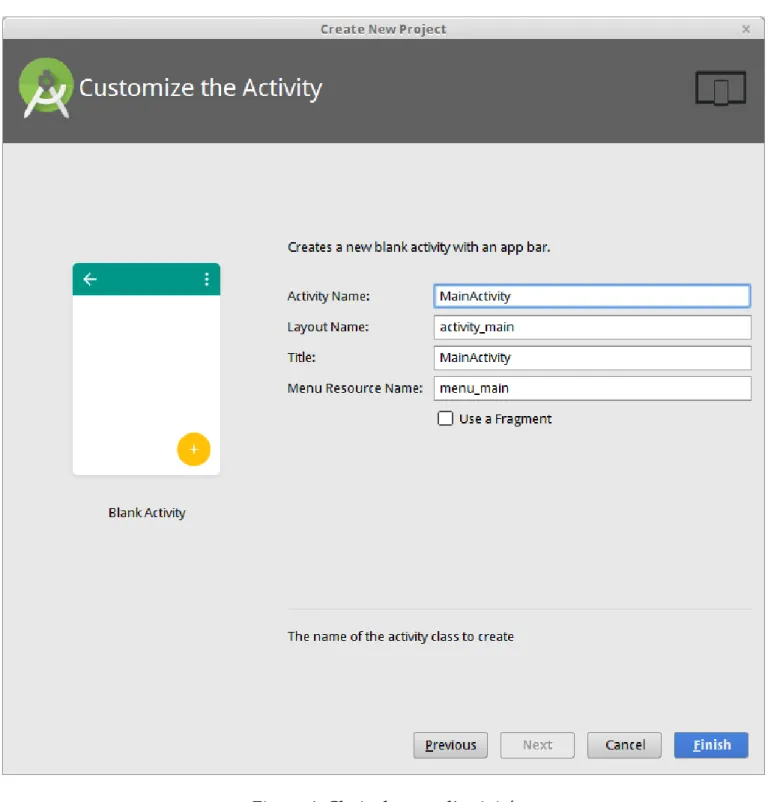Screen dimensions: 774x802
Task: Click the Android Studio logo icon
Action: [x=46, y=88]
